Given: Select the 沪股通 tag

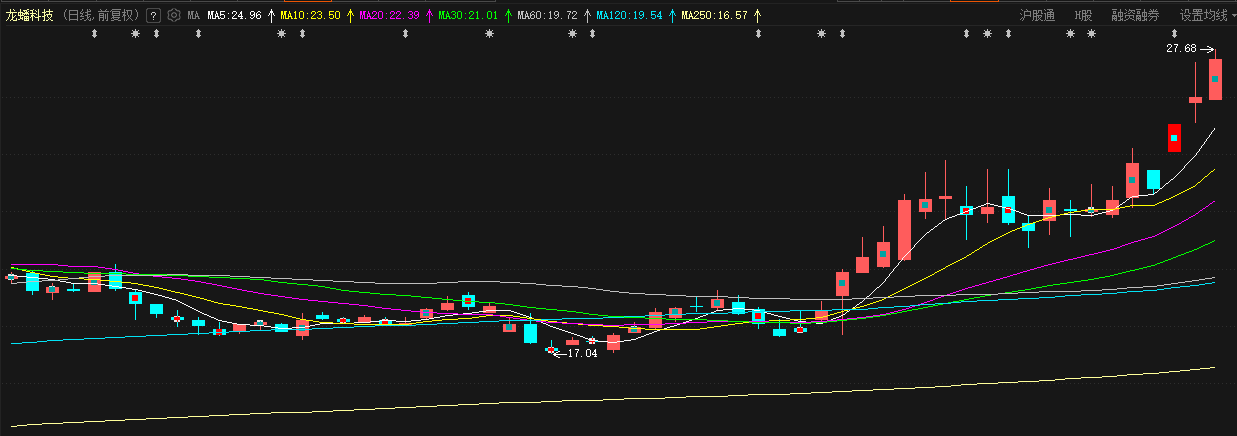Looking at the screenshot, I should coord(1037,15).
